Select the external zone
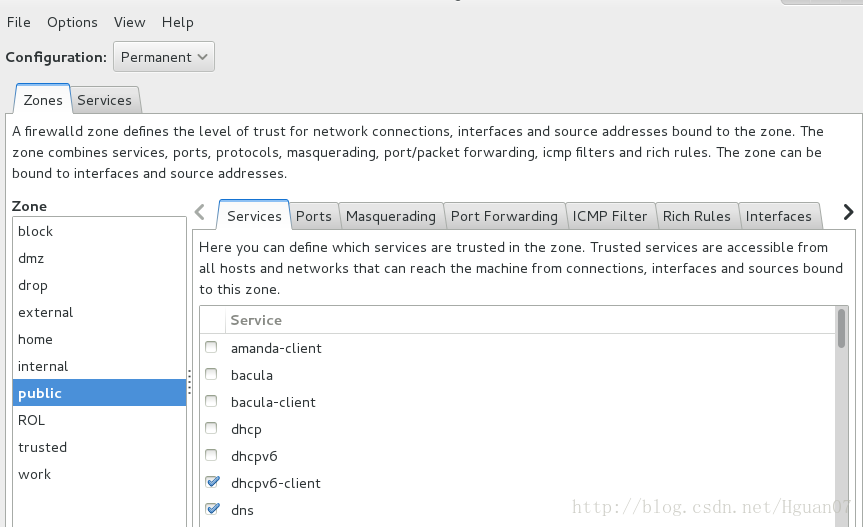 point(100,312)
